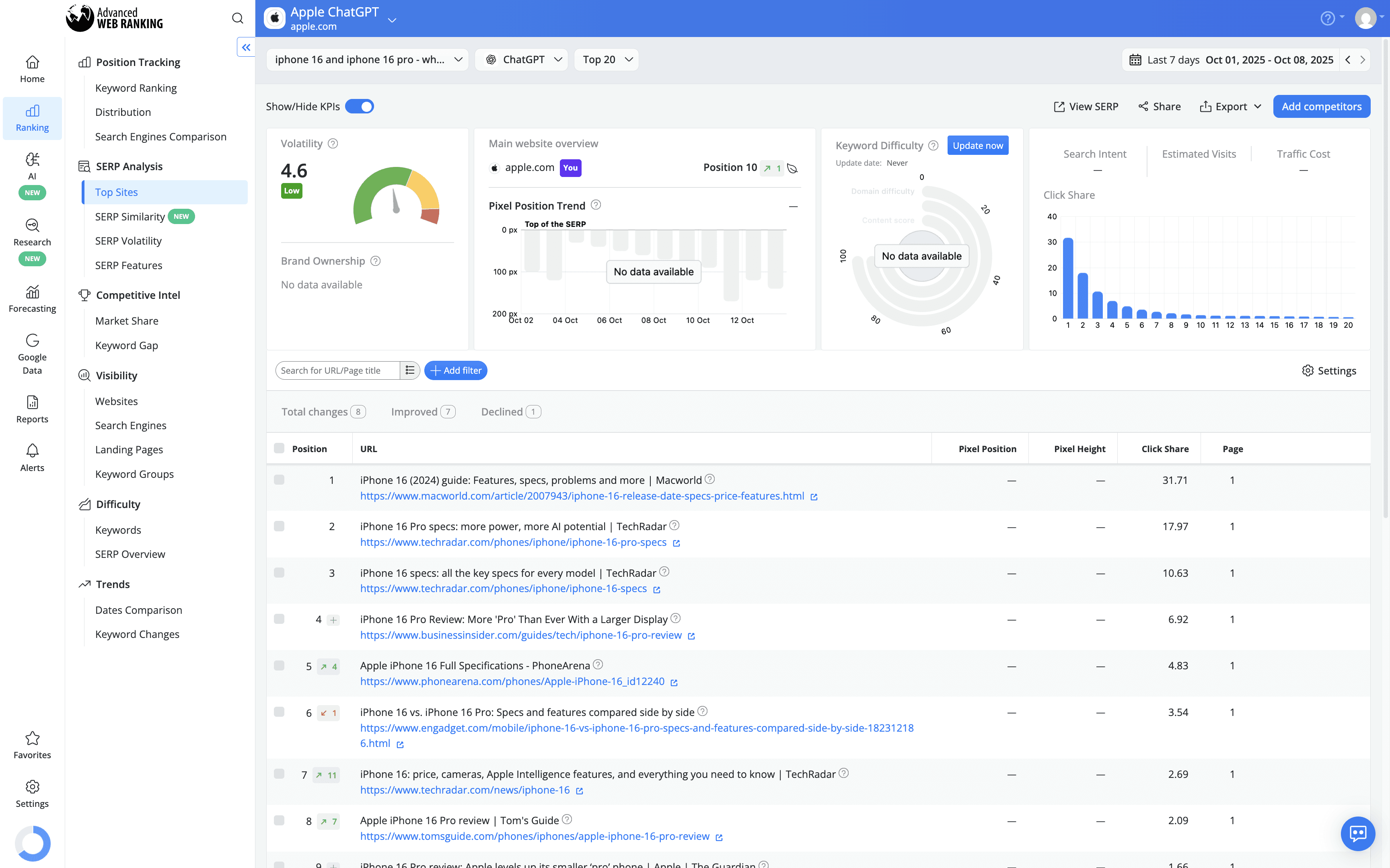Open the Top 20 dropdown
The image size is (1390, 868).
(x=606, y=60)
